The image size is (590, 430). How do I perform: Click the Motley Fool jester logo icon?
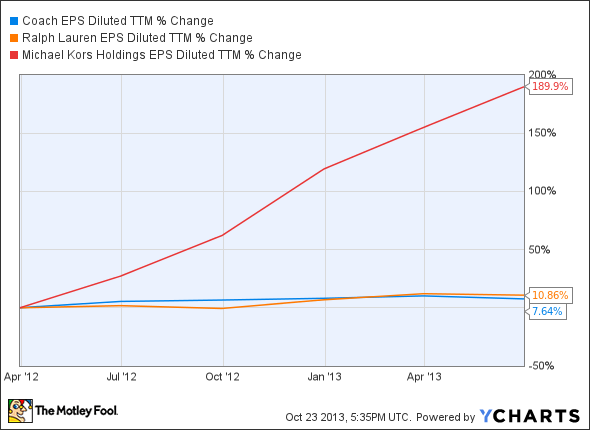pos(20,411)
